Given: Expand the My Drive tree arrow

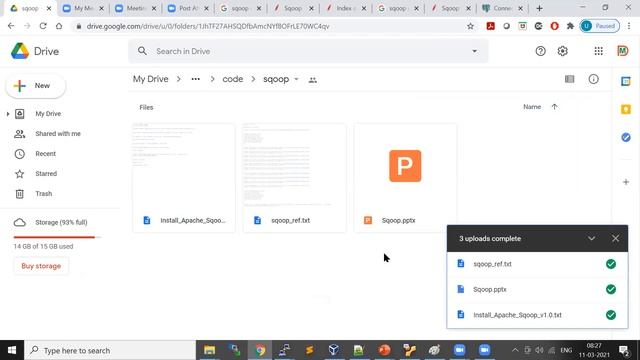Looking at the screenshot, I should (7, 114).
